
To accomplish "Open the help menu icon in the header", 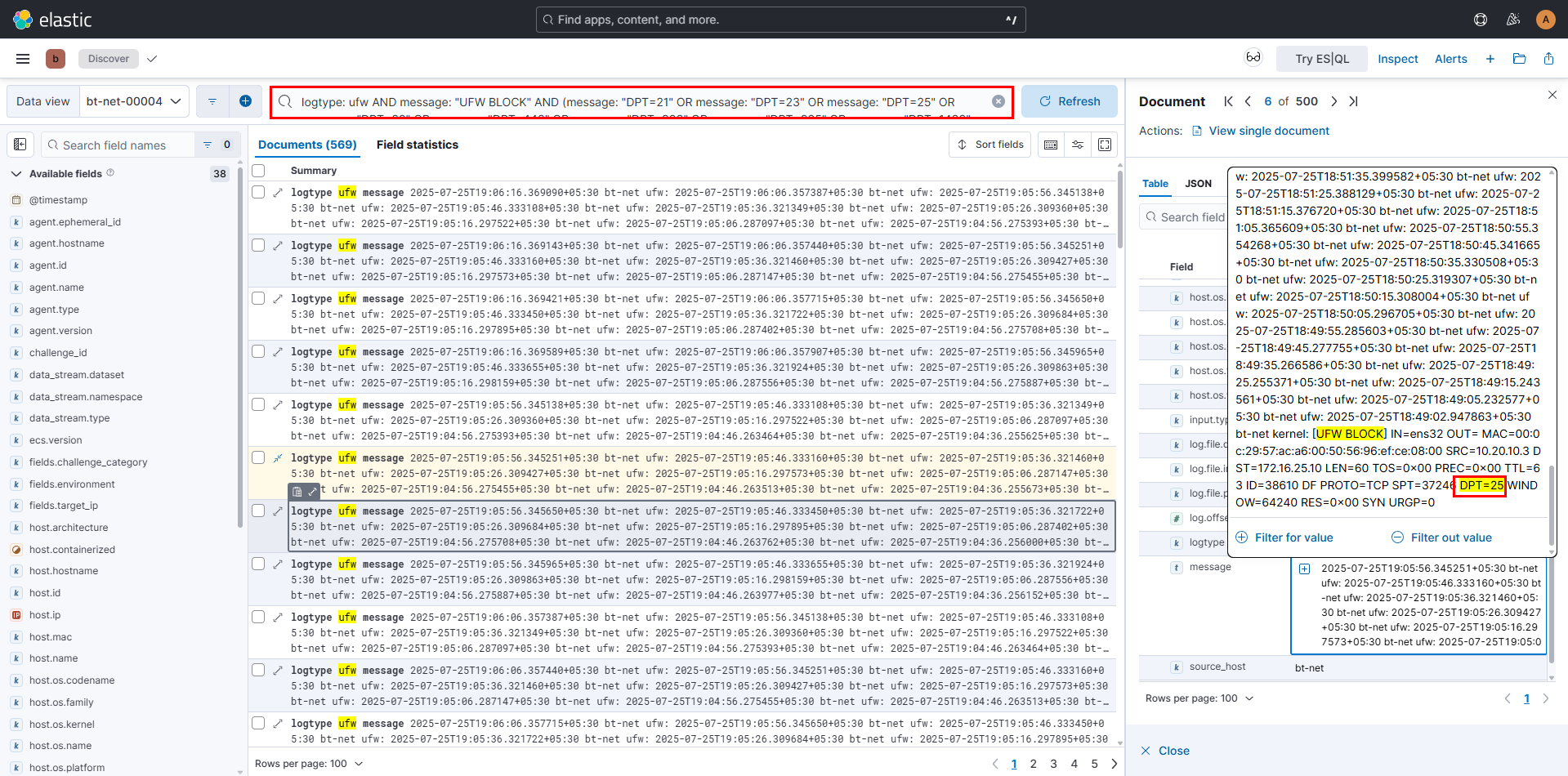I will tap(1481, 20).
